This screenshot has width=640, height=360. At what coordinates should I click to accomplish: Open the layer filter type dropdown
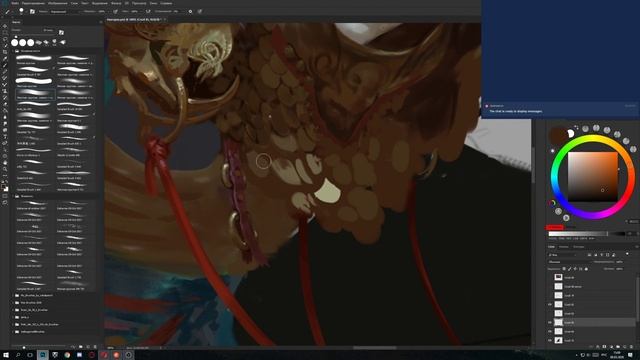(564, 255)
